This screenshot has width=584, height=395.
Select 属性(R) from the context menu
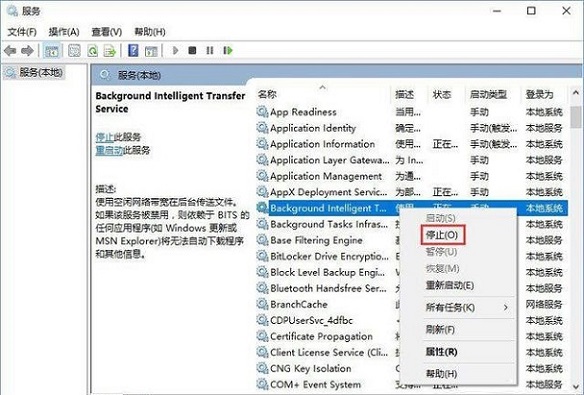[x=441, y=352]
